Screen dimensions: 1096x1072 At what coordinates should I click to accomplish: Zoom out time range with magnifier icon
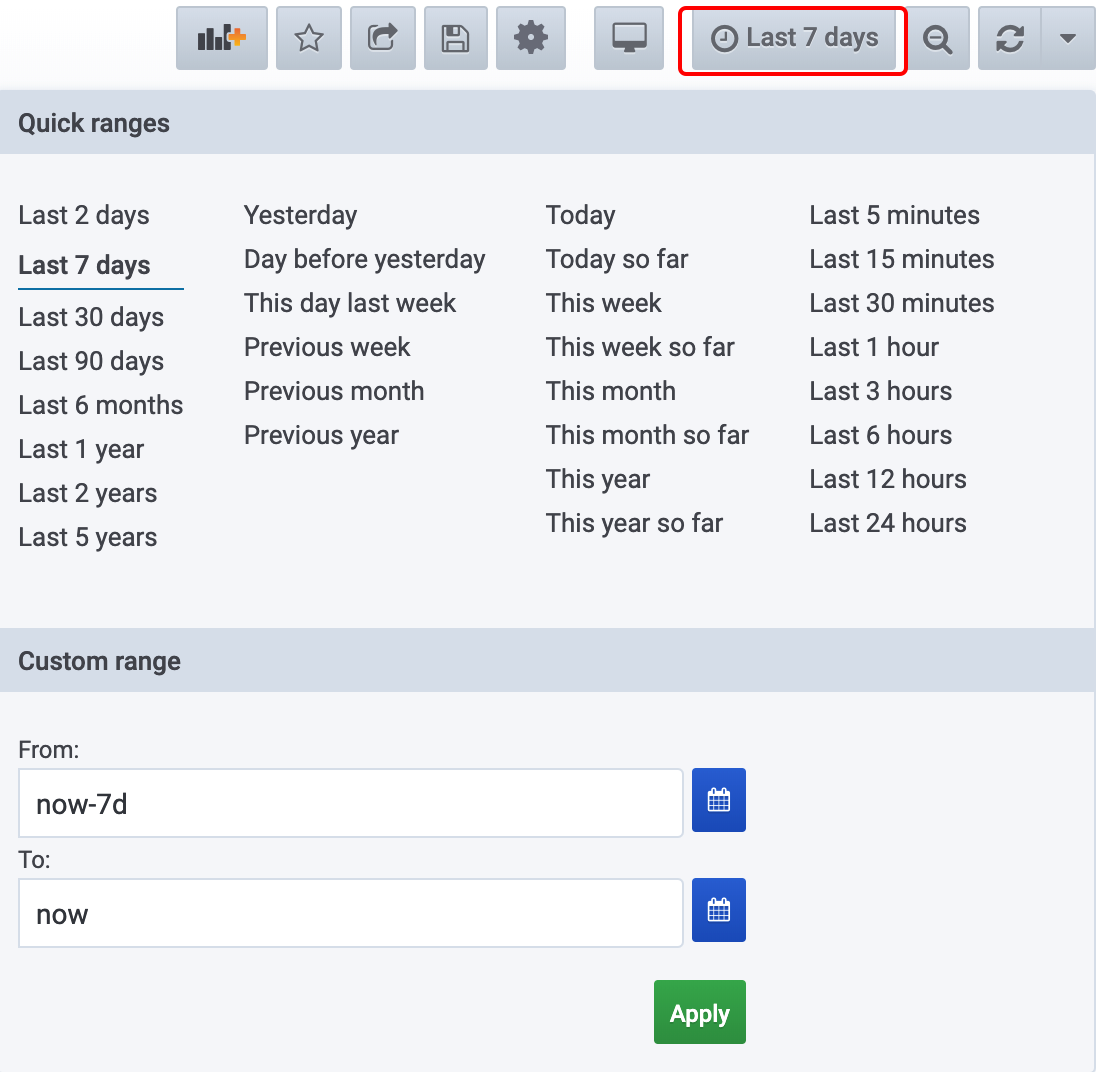point(937,39)
